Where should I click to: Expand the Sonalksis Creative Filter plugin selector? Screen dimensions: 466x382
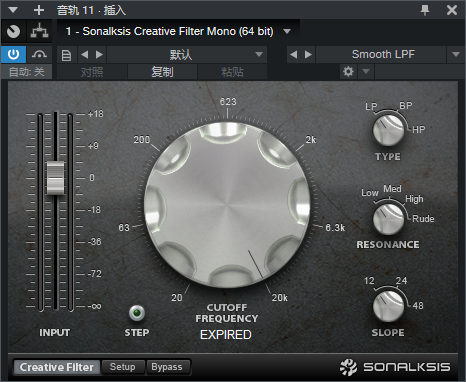287,31
